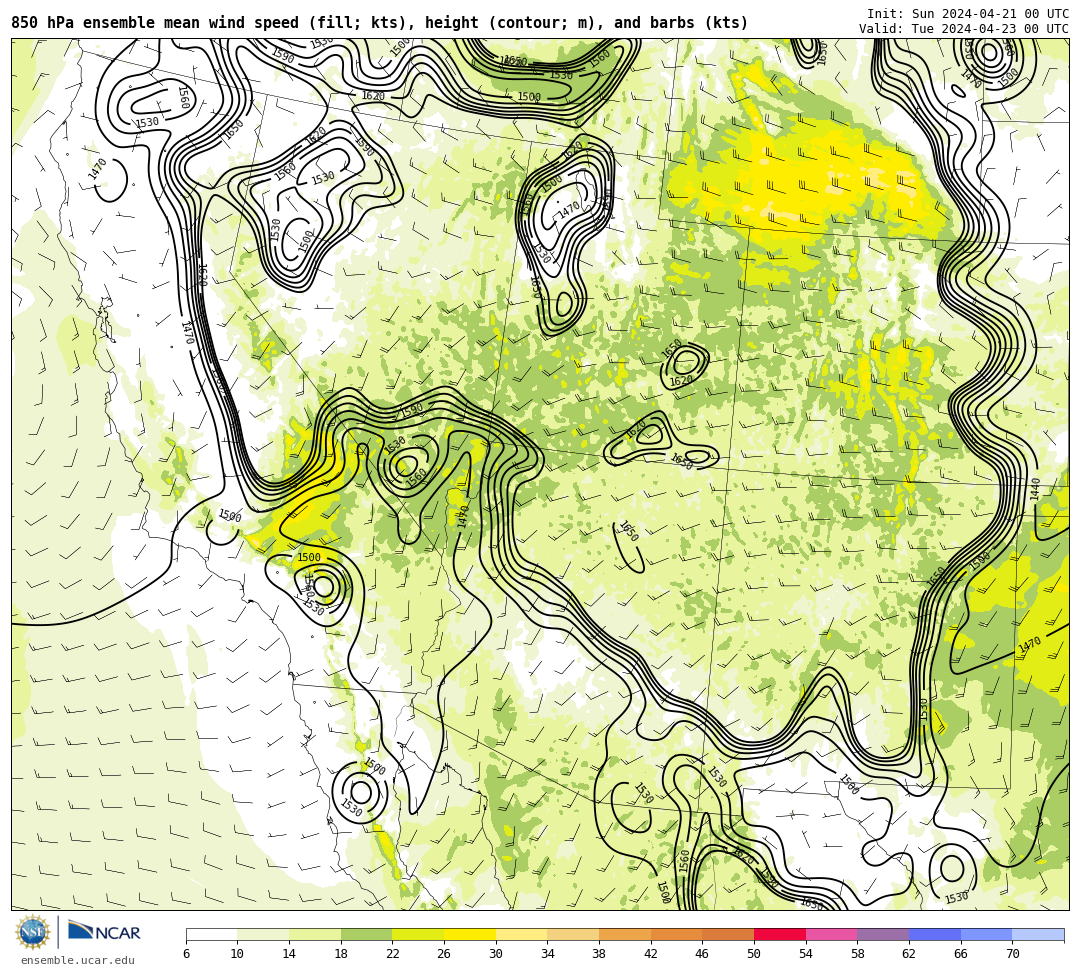Click the orange 38–42 kts swatch

[x=625, y=934]
